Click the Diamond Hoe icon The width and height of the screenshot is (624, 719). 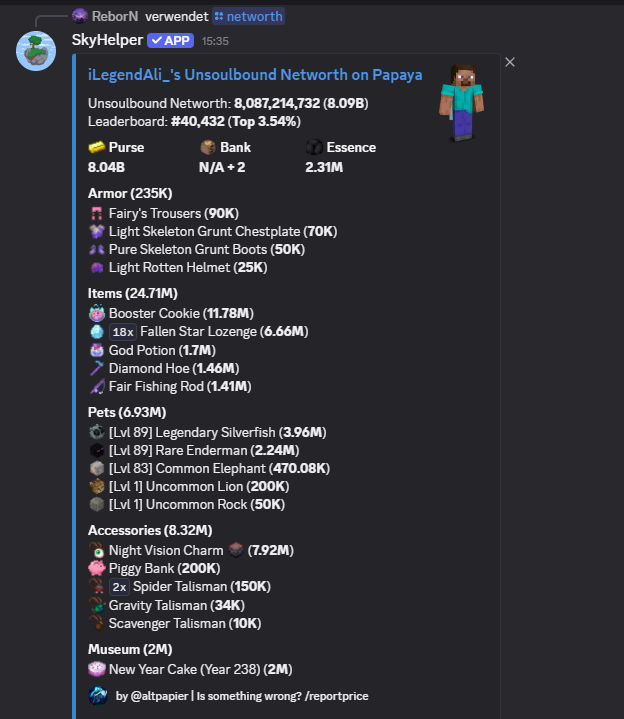tap(97, 368)
